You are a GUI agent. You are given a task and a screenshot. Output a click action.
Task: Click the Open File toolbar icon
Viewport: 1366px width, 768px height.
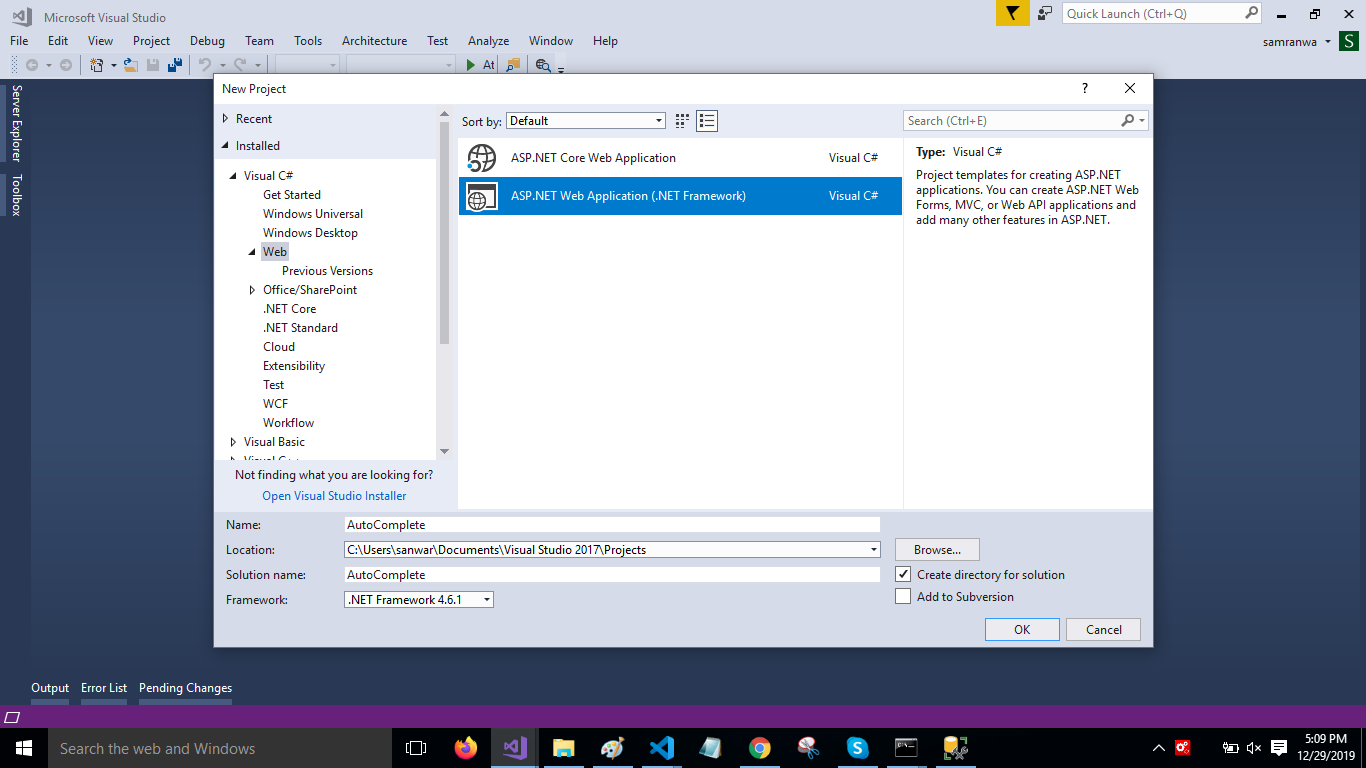pyautogui.click(x=130, y=65)
